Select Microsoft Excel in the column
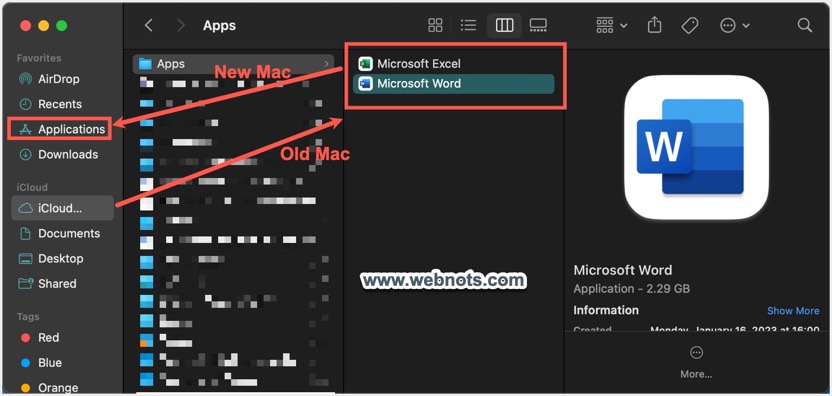Screen dimensions: 832x396 pyautogui.click(x=454, y=64)
